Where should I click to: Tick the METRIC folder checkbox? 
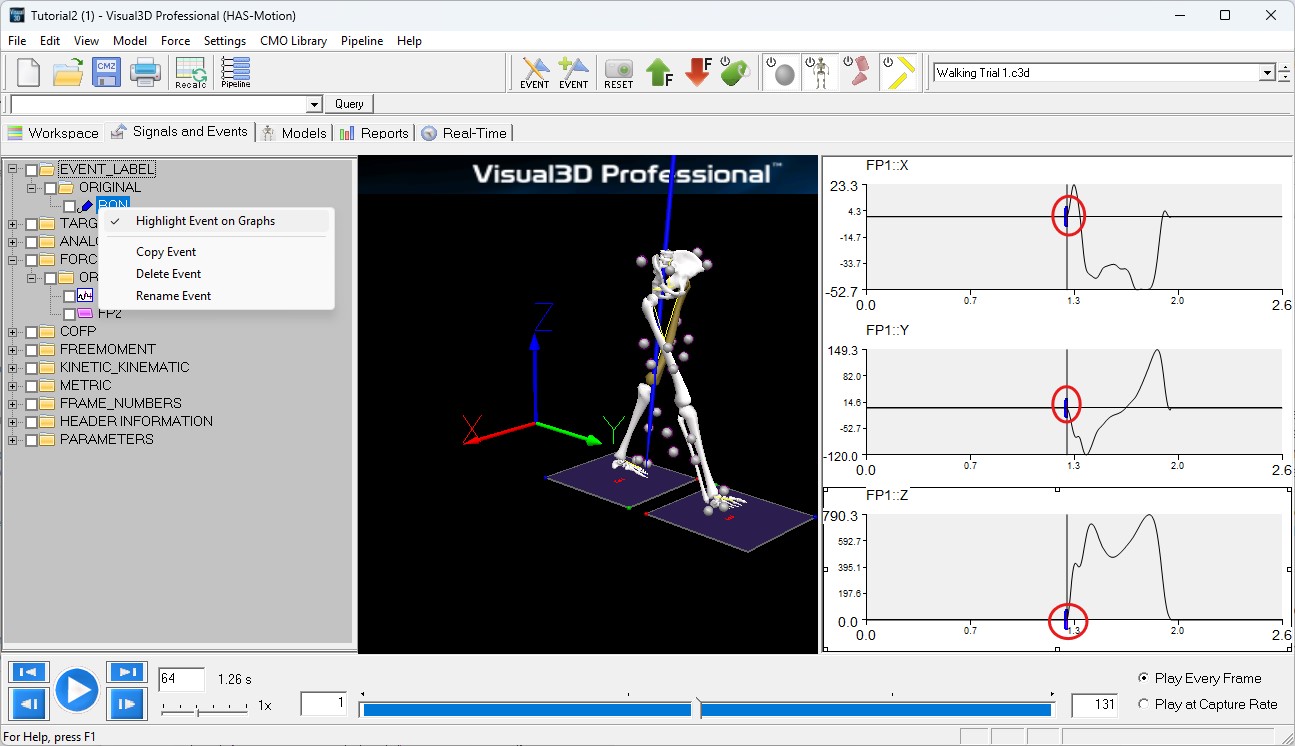click(x=31, y=386)
